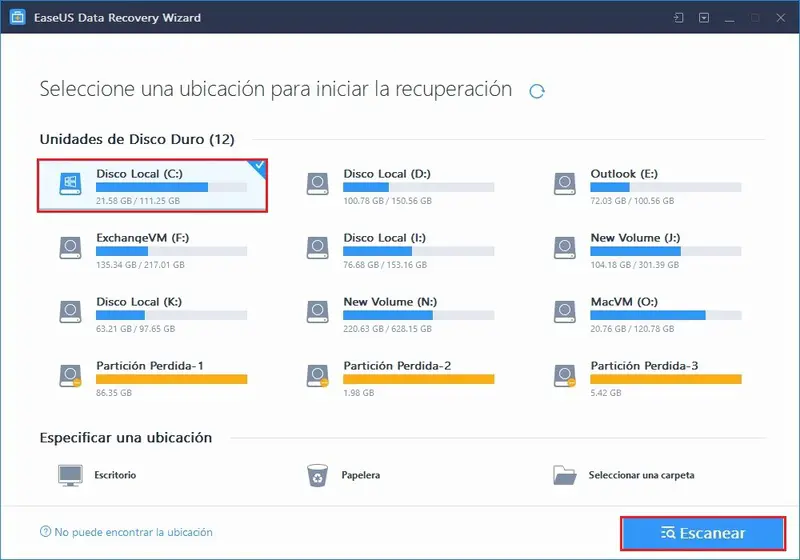Click the Seleccionar una carpeta label
This screenshot has width=800, height=560.
641,475
